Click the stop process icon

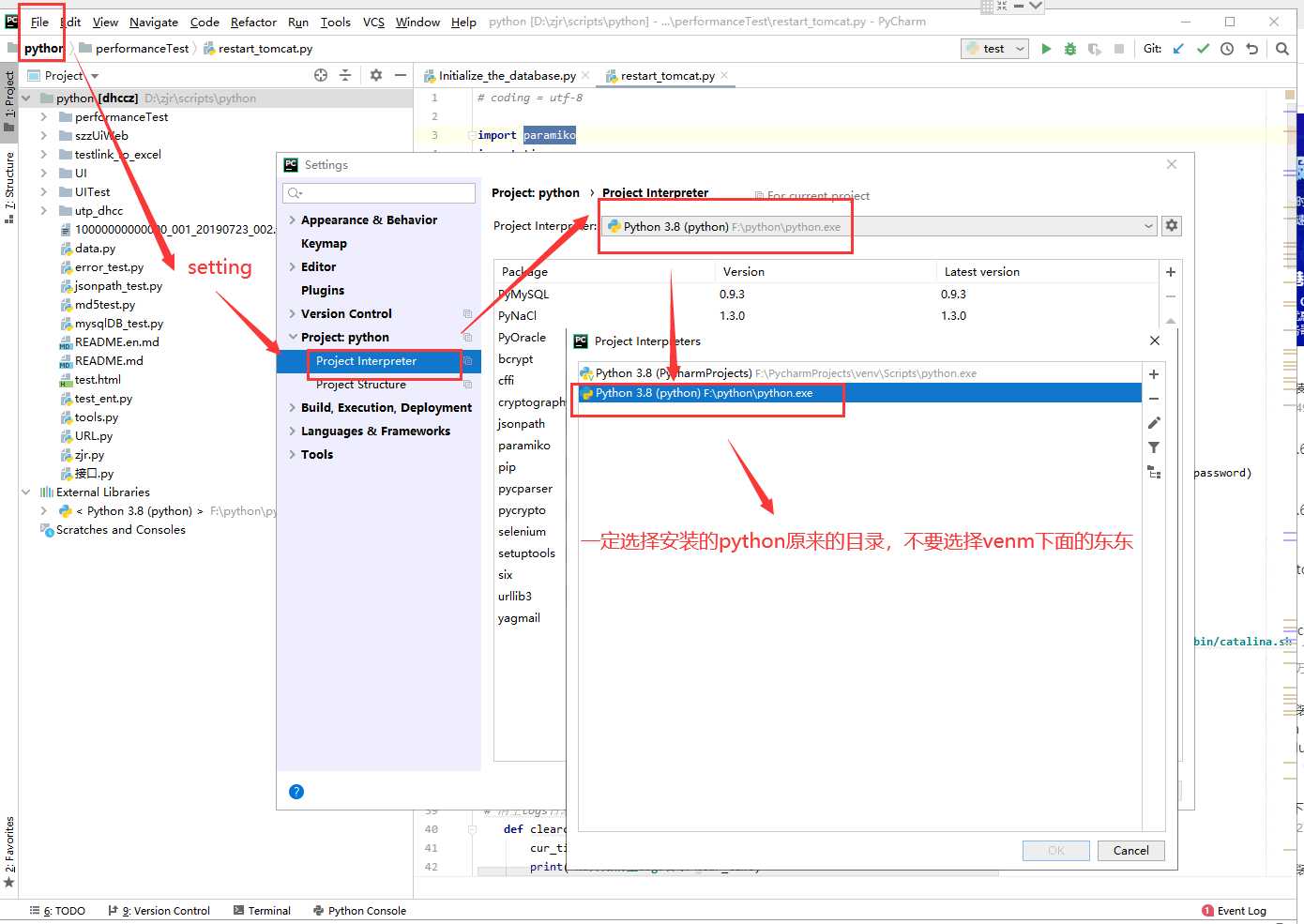tap(1119, 49)
